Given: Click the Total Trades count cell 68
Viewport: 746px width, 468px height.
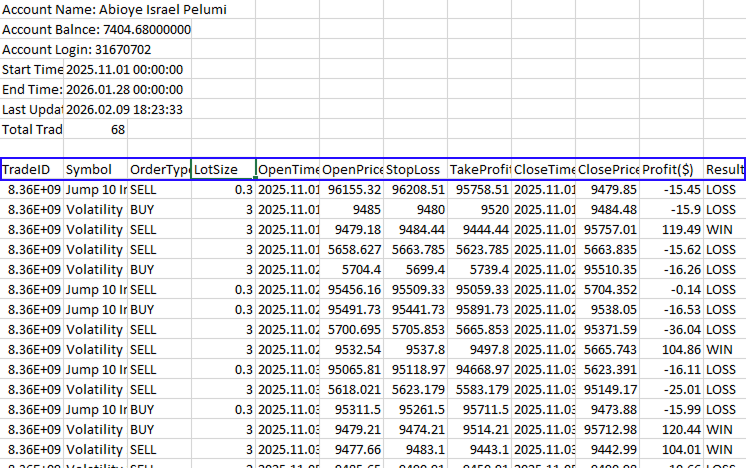Looking at the screenshot, I should [x=95, y=129].
